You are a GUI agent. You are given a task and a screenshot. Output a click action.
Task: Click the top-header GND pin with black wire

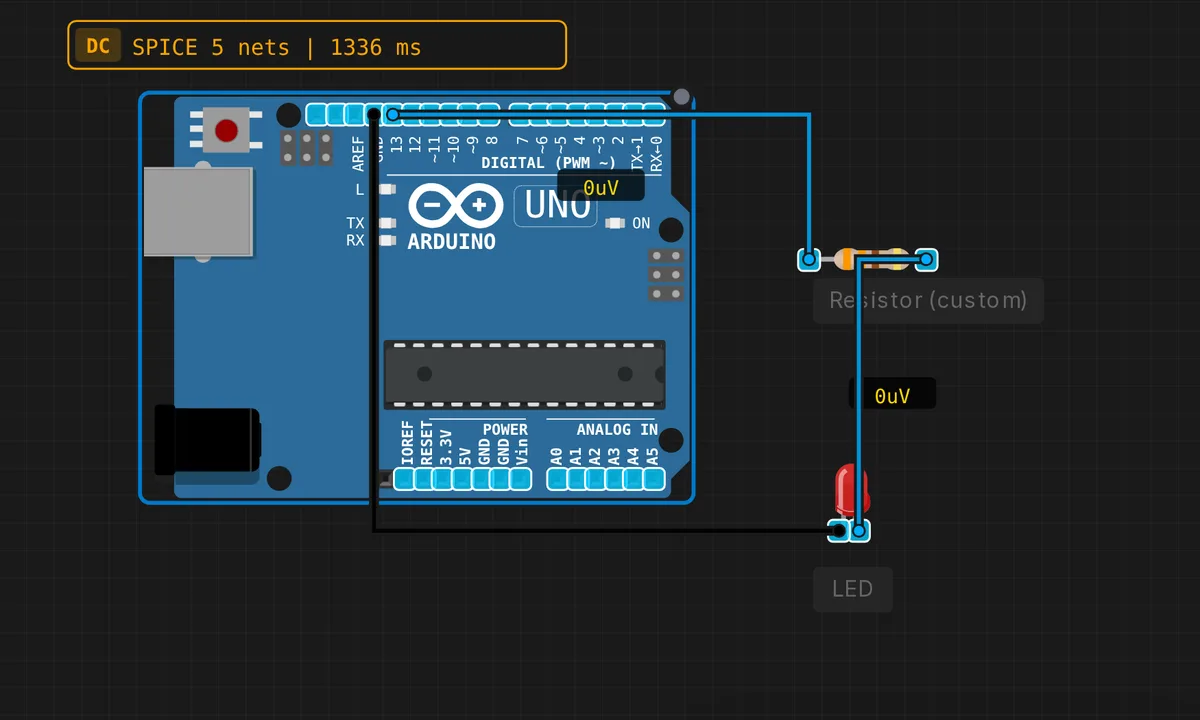[x=373, y=114]
